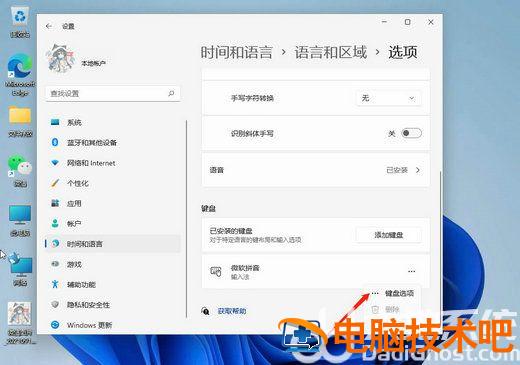Click the 添加键盘 button
The height and width of the screenshot is (365, 520).
click(x=388, y=235)
